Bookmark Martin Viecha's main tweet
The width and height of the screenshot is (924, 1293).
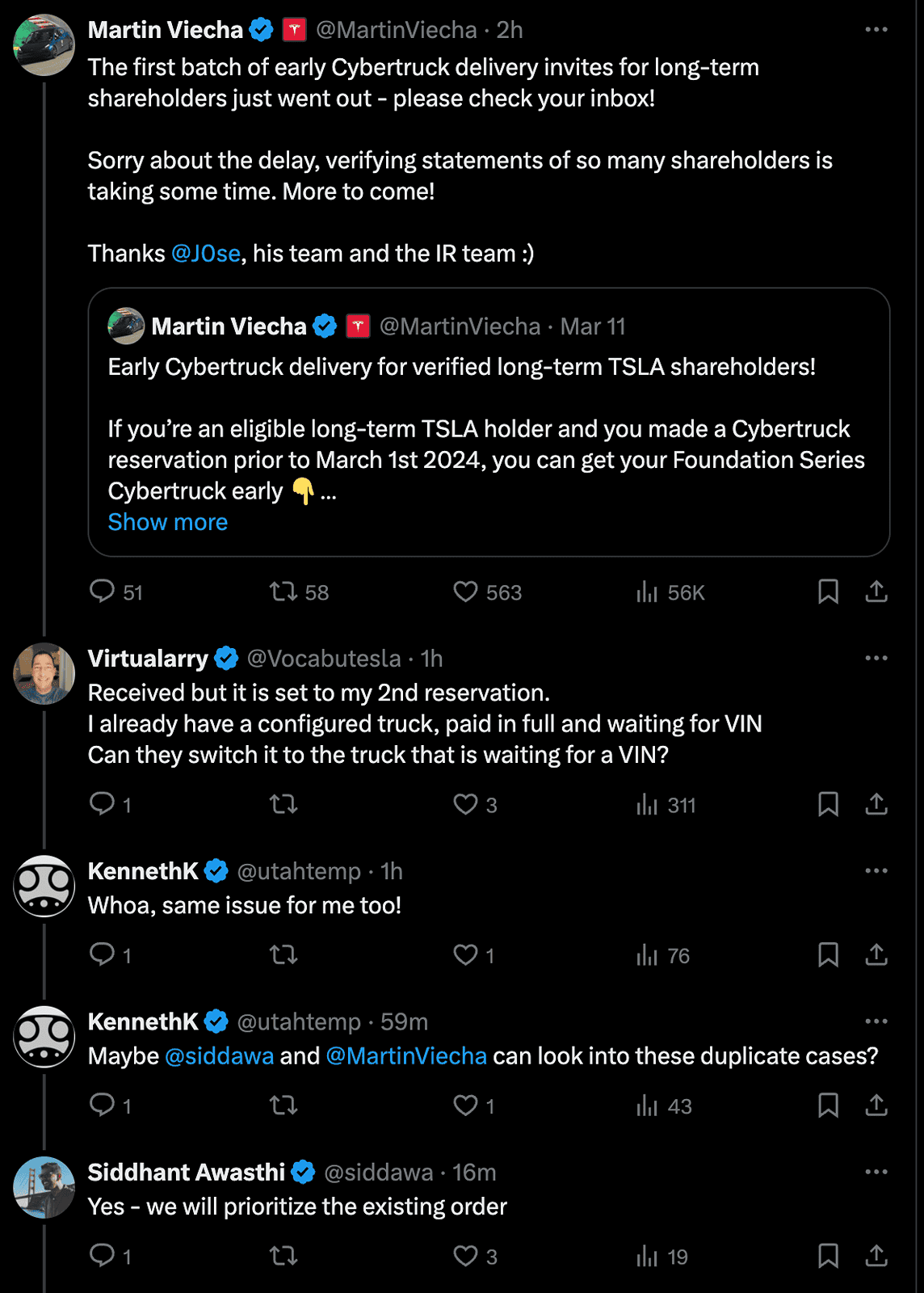(x=828, y=592)
